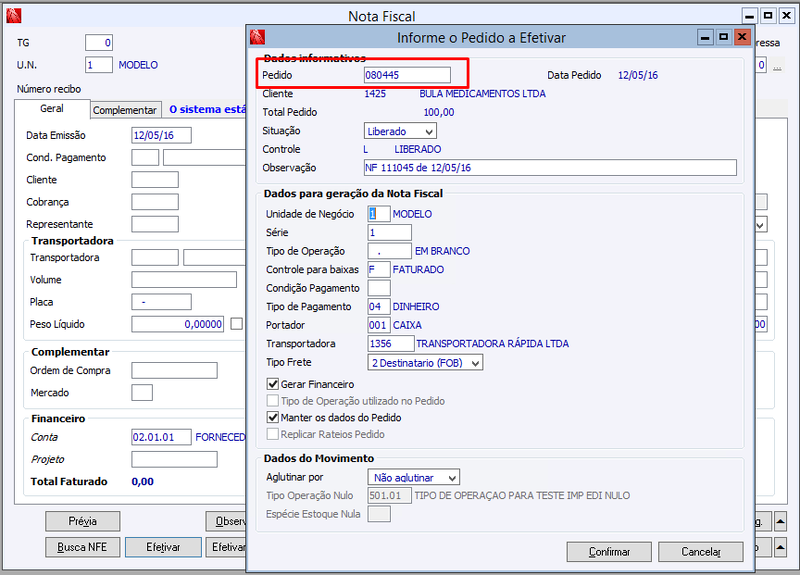Click the TG field in Nota Fiscal

pos(99,43)
